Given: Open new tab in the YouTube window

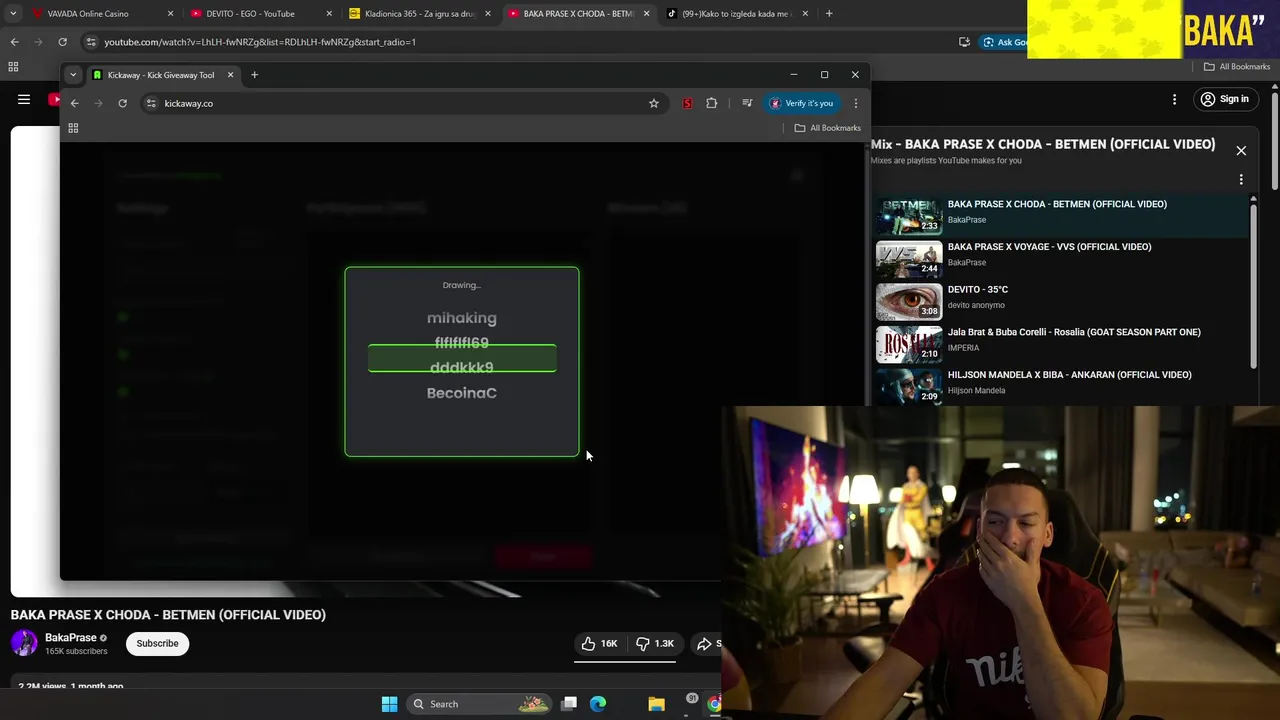Looking at the screenshot, I should [829, 14].
